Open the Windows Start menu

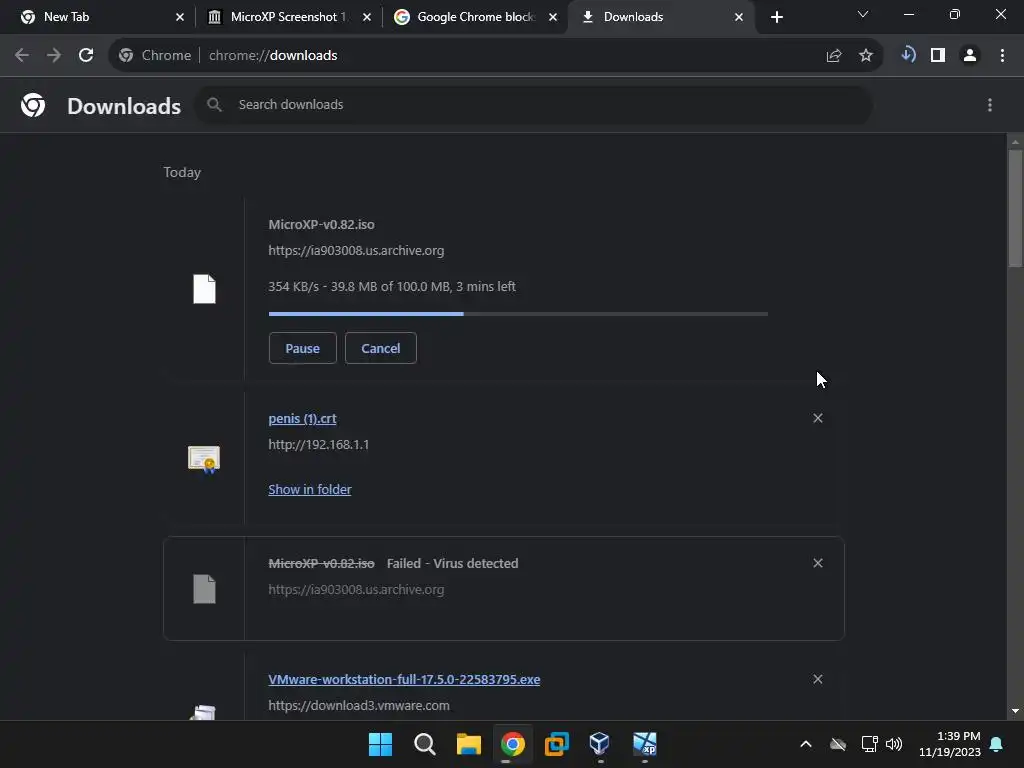(380, 744)
